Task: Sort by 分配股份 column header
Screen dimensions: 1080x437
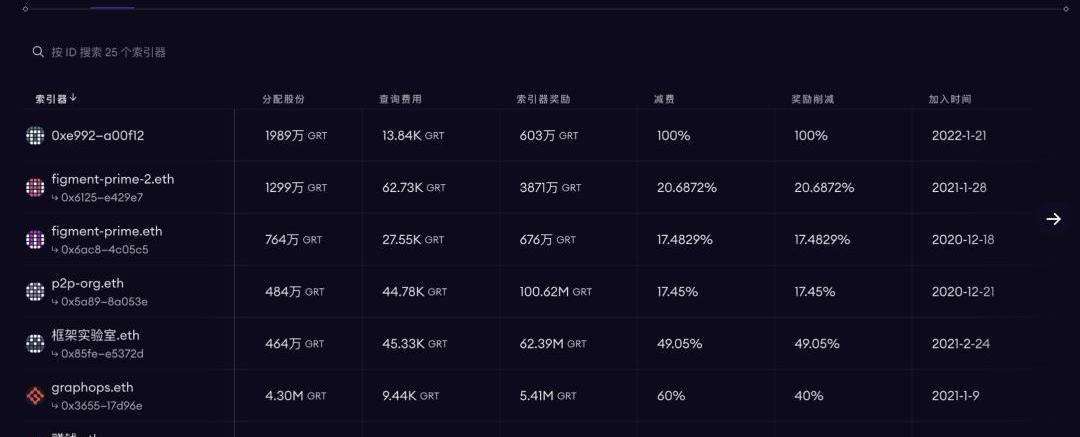Action: 283,99
